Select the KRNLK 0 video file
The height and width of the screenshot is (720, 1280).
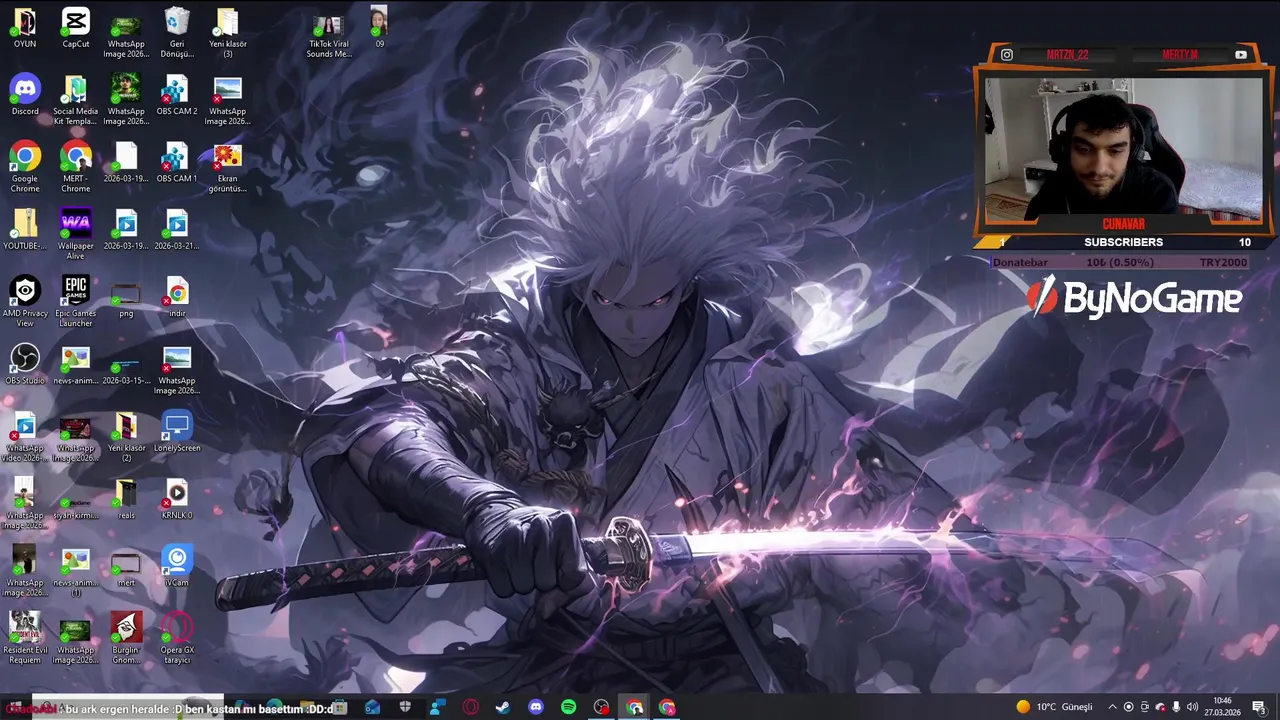(177, 498)
